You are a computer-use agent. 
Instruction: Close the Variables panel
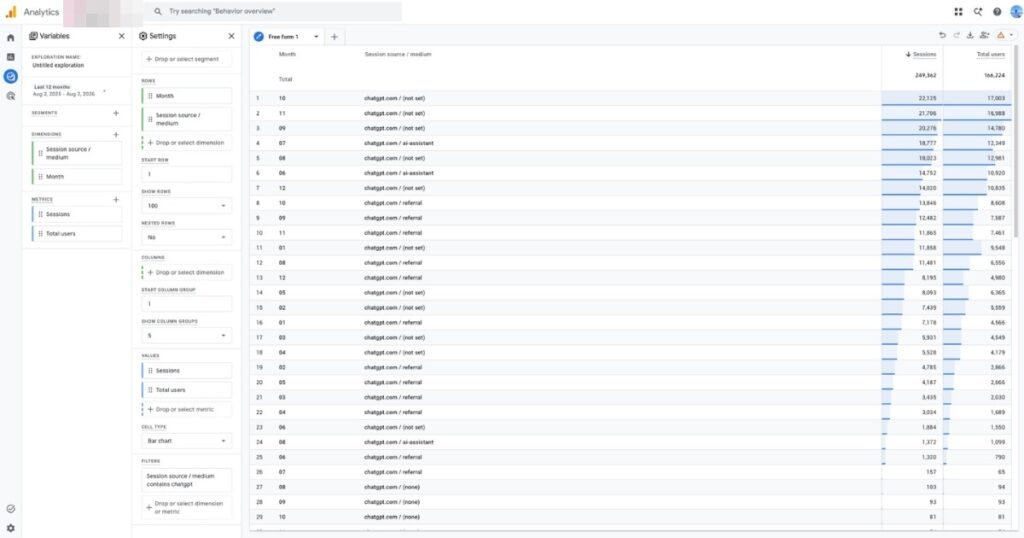point(121,36)
